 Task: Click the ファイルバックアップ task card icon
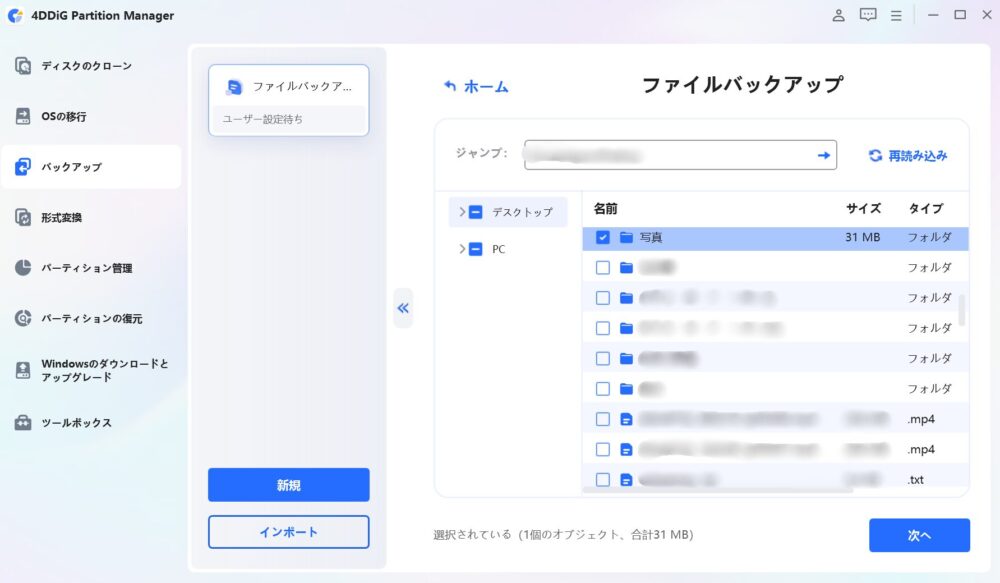coord(235,86)
